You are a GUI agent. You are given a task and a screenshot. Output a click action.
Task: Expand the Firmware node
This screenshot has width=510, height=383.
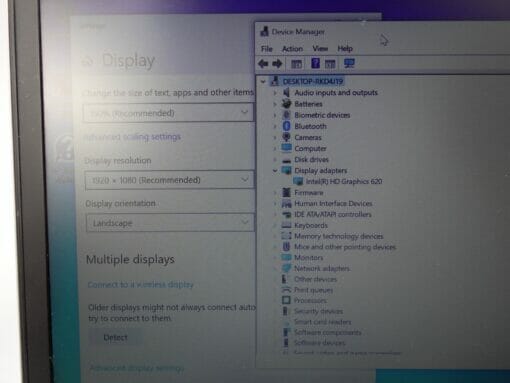(275, 193)
